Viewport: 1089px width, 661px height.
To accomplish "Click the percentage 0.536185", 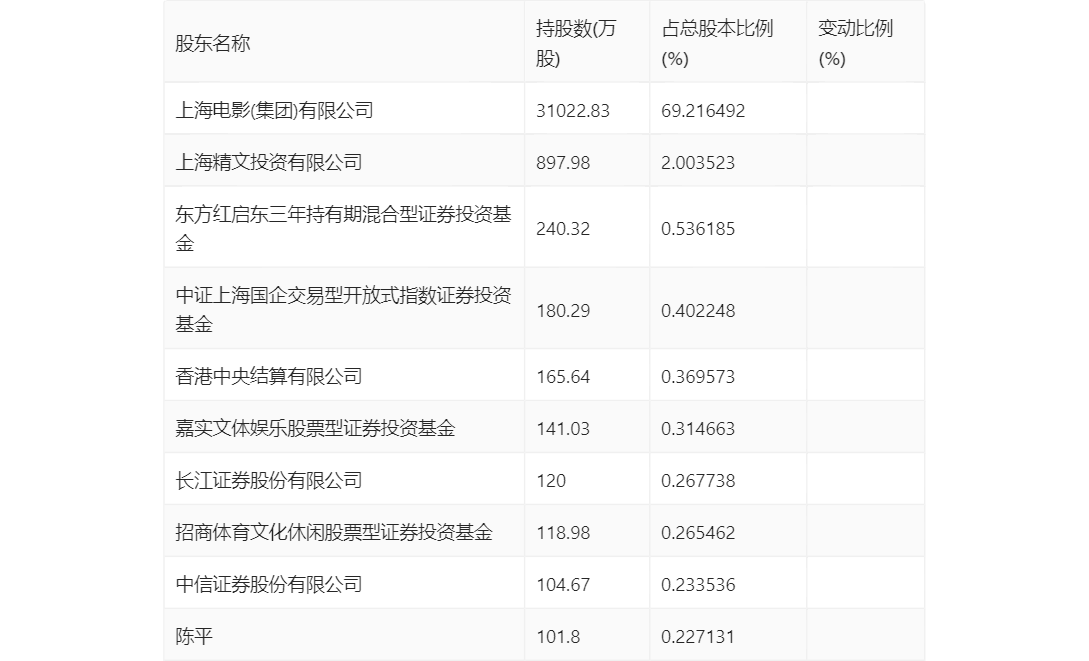I will [x=697, y=228].
